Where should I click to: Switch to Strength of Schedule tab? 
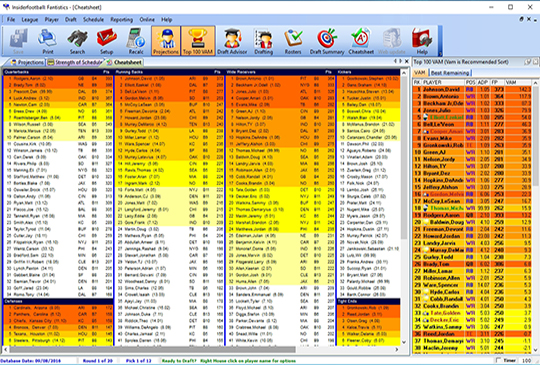click(x=75, y=62)
